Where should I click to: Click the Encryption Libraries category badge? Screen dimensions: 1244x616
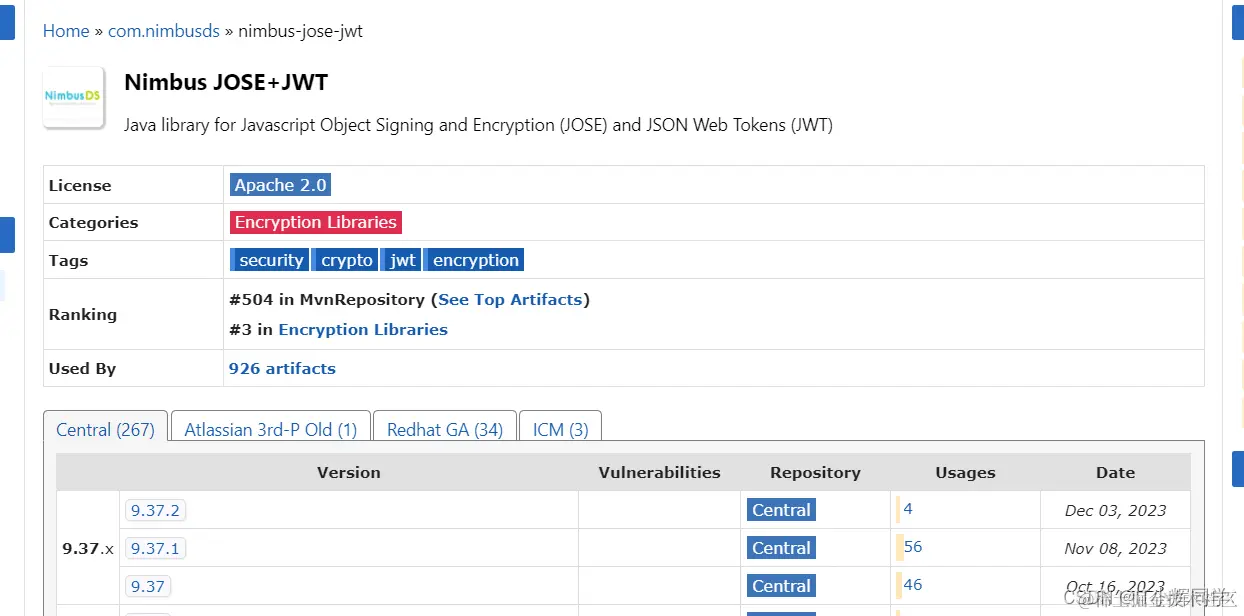click(x=315, y=222)
